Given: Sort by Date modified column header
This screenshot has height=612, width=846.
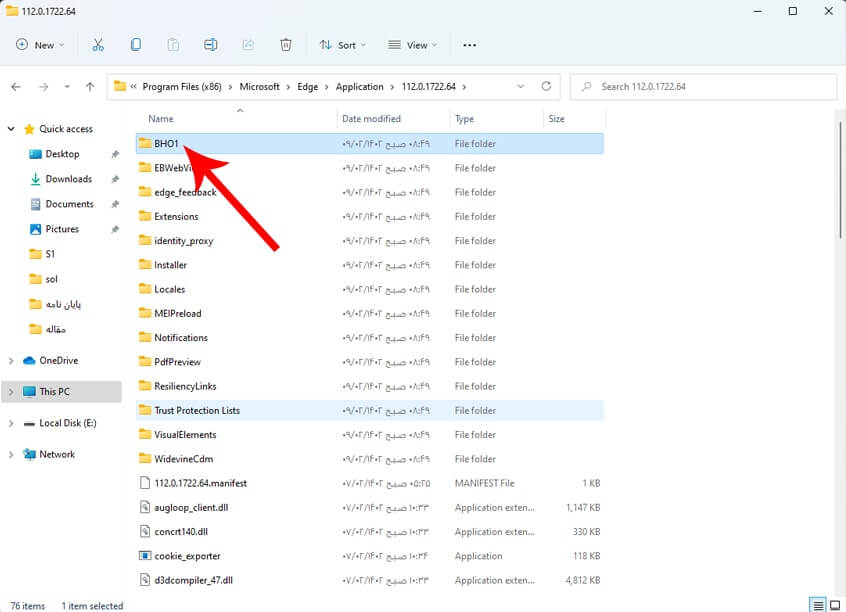Looking at the screenshot, I should tap(371, 119).
